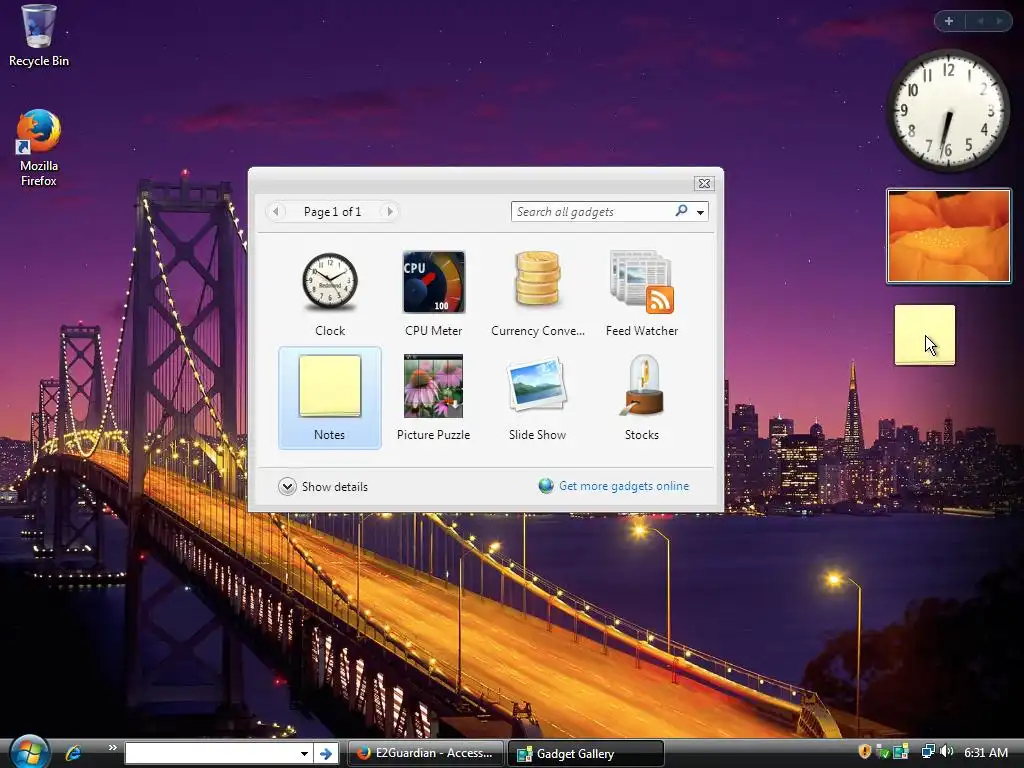Expand Show details chevron

[x=287, y=487]
